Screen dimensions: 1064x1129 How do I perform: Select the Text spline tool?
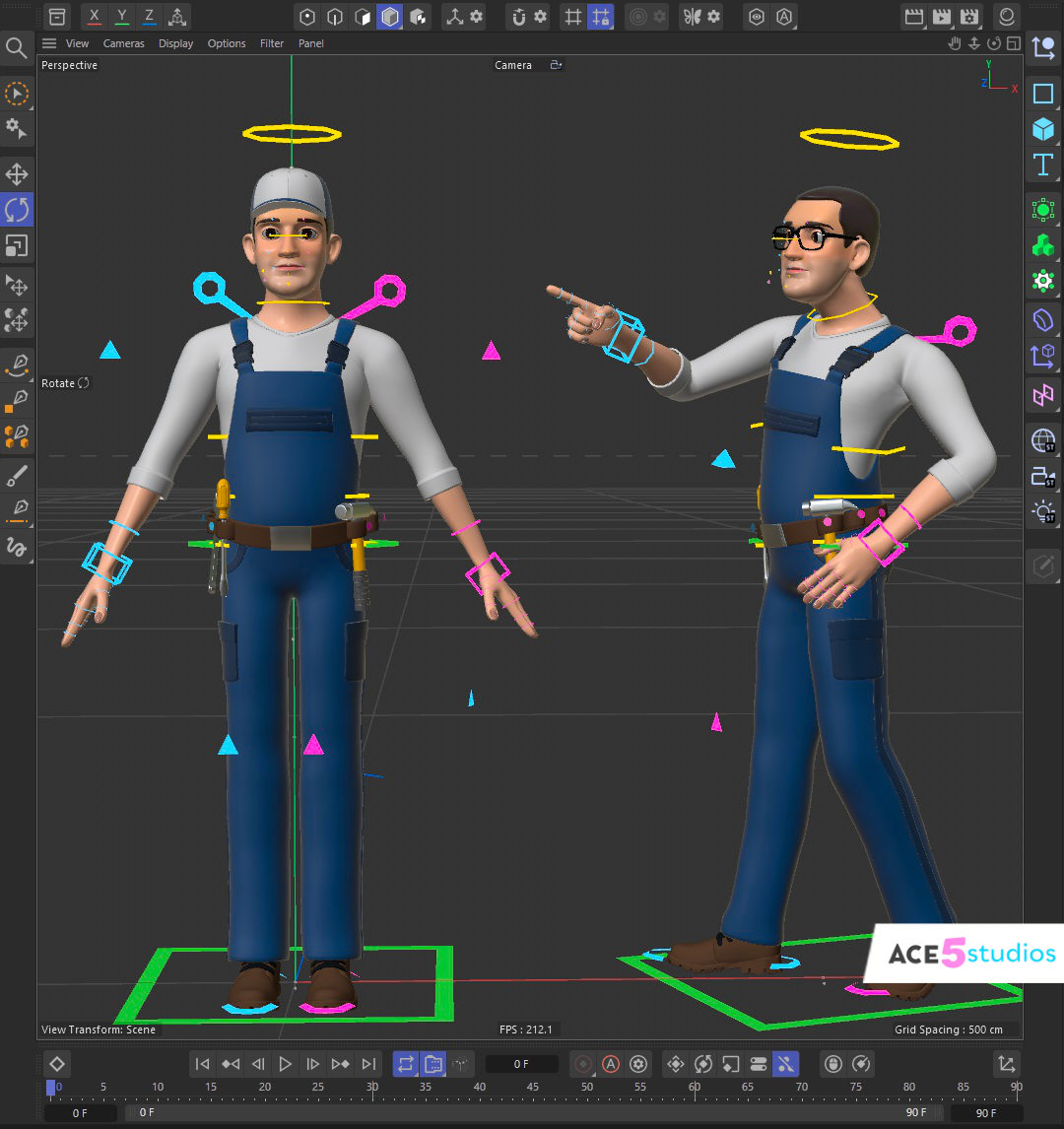pyautogui.click(x=1042, y=165)
